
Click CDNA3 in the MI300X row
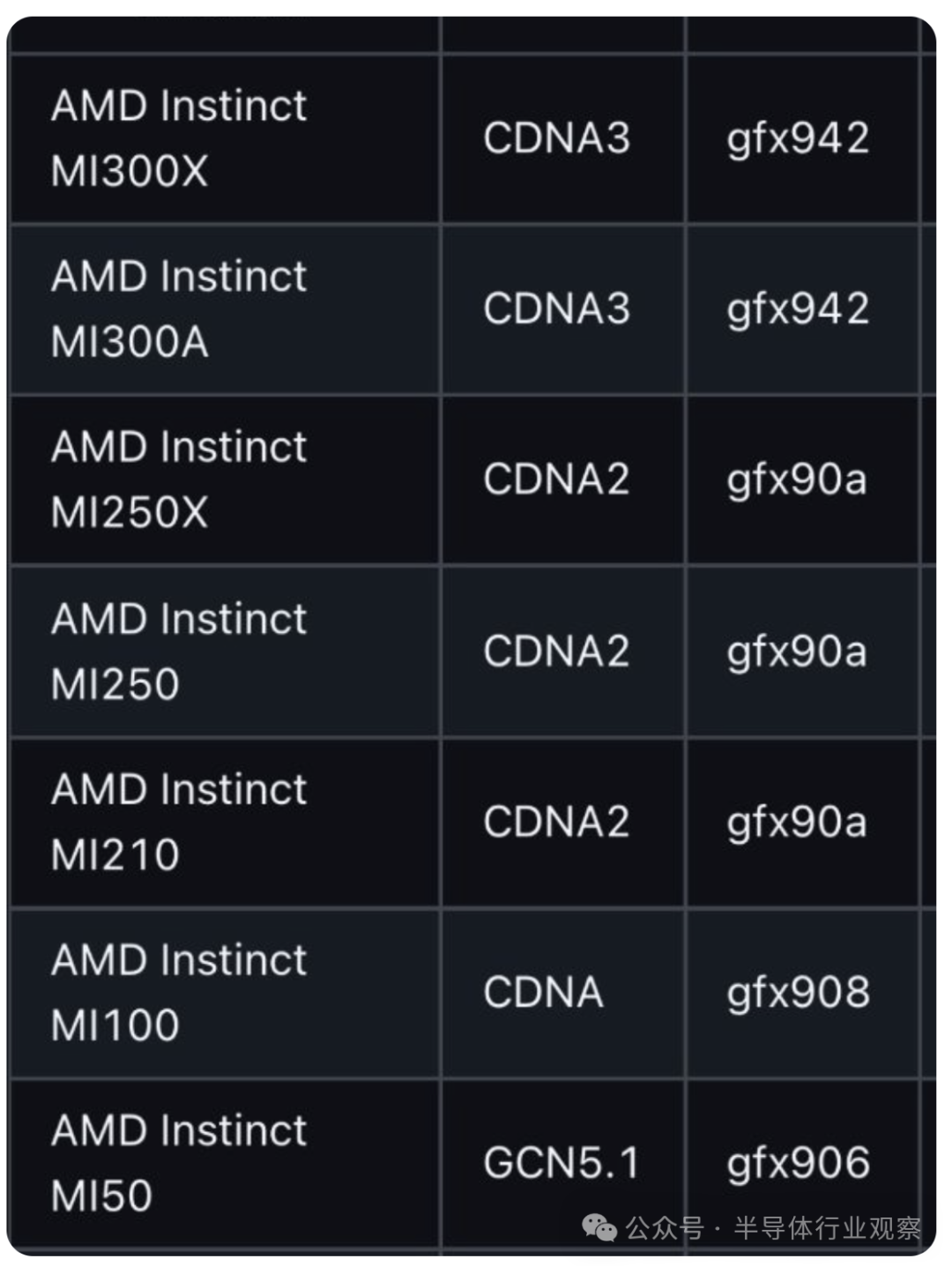pos(556,138)
